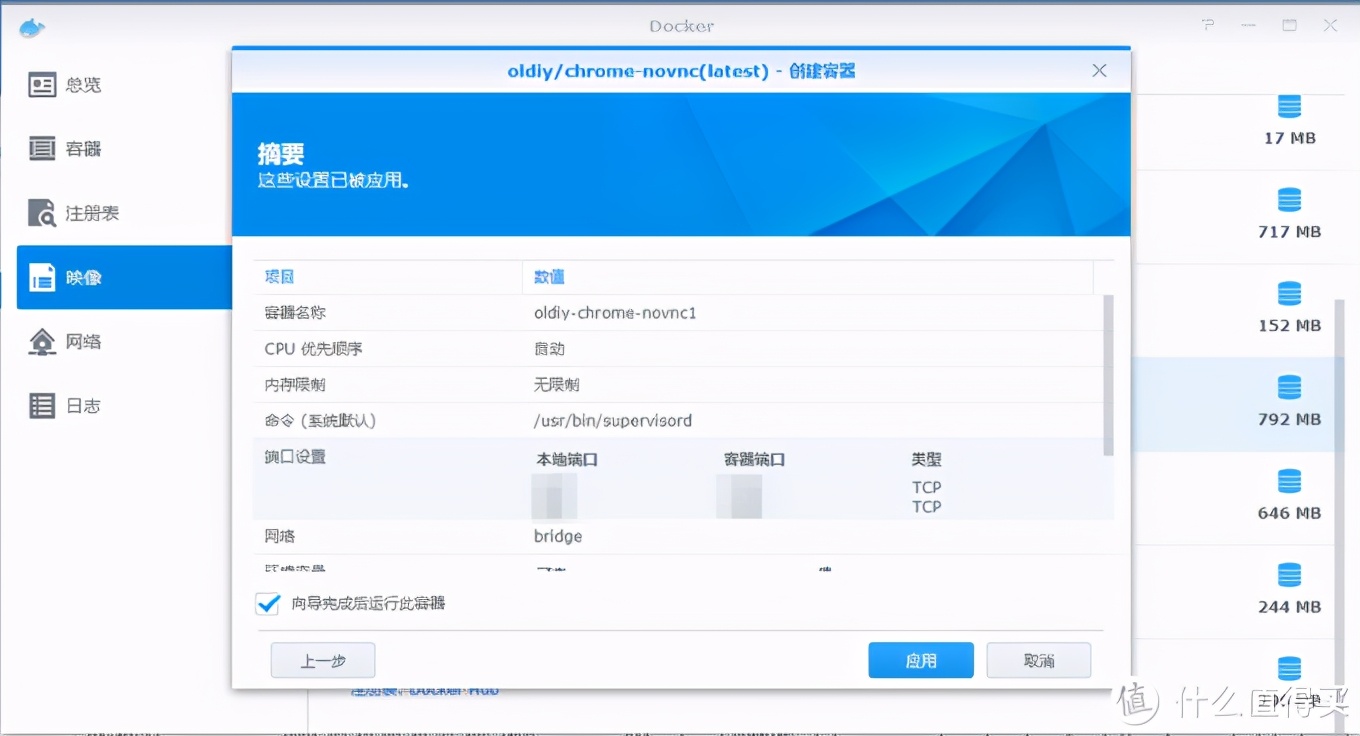Switch to 总览 tab
This screenshot has width=1360, height=736.
coord(125,85)
